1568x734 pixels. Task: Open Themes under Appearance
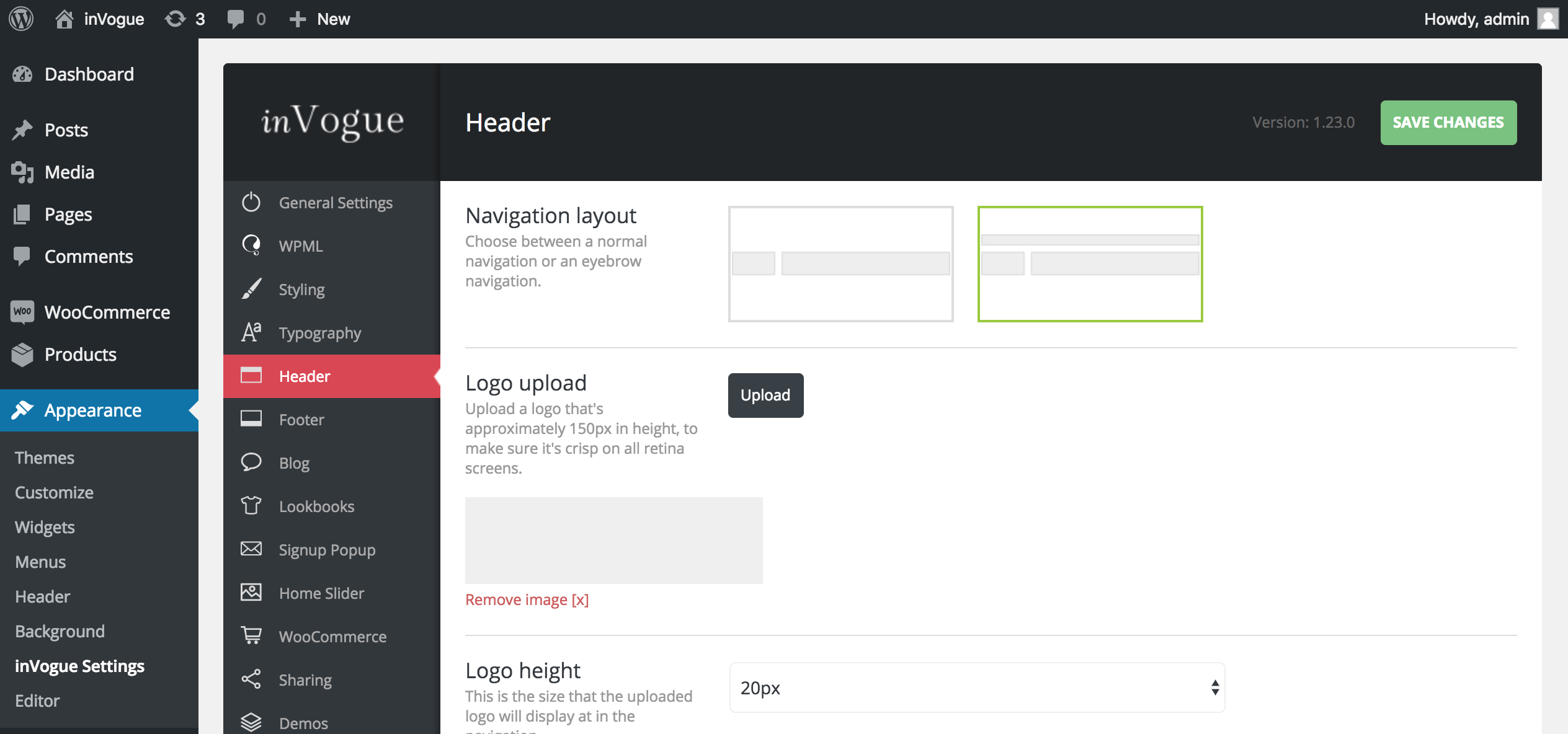pyautogui.click(x=45, y=458)
